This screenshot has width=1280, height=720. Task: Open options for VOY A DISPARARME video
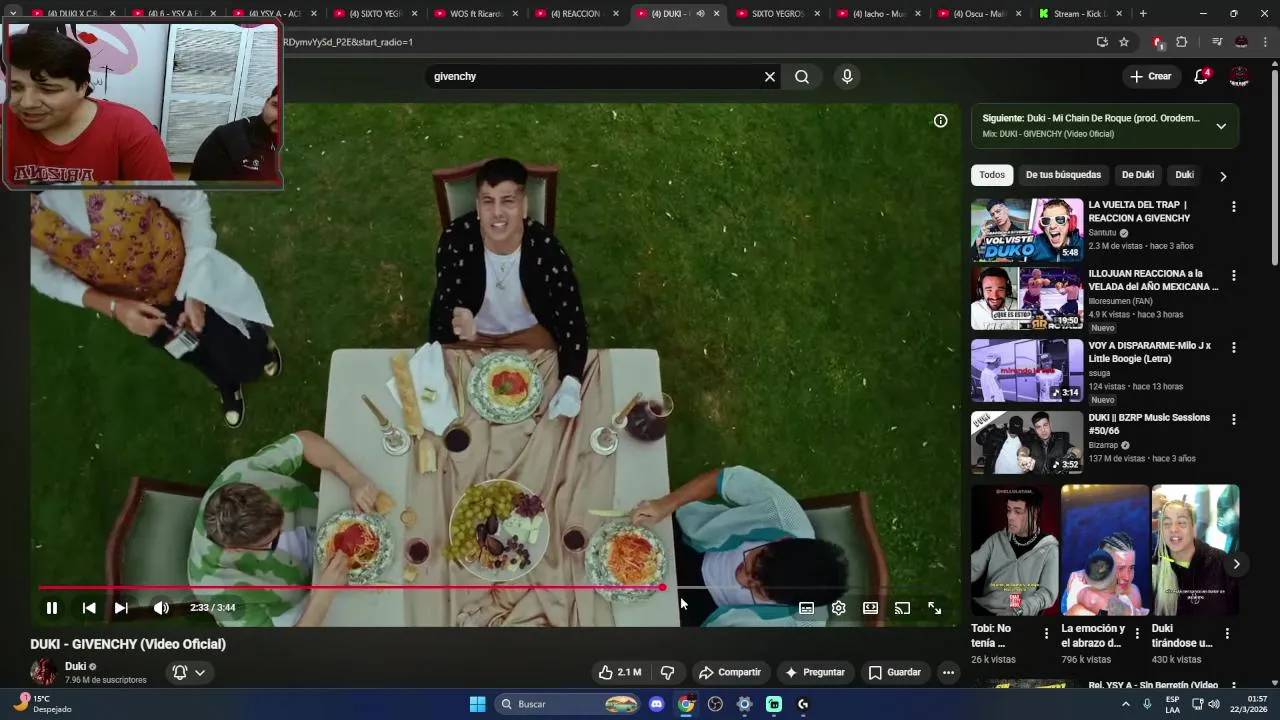pos(1233,347)
